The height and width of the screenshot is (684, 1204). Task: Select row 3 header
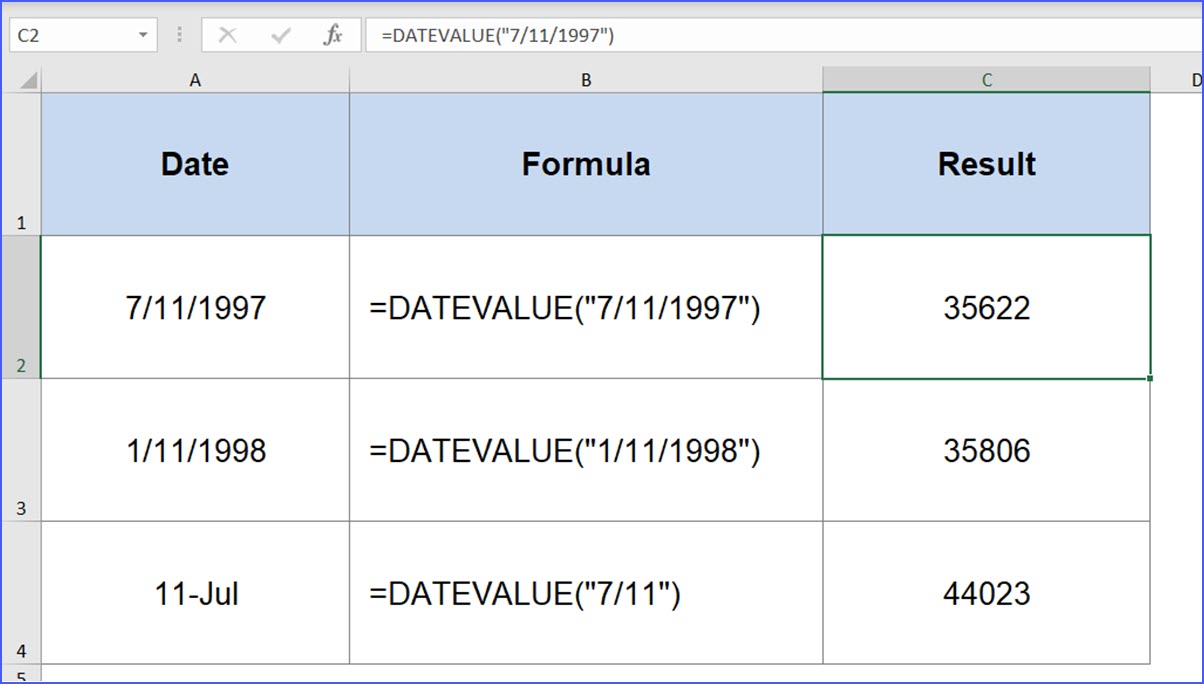tap(21, 450)
